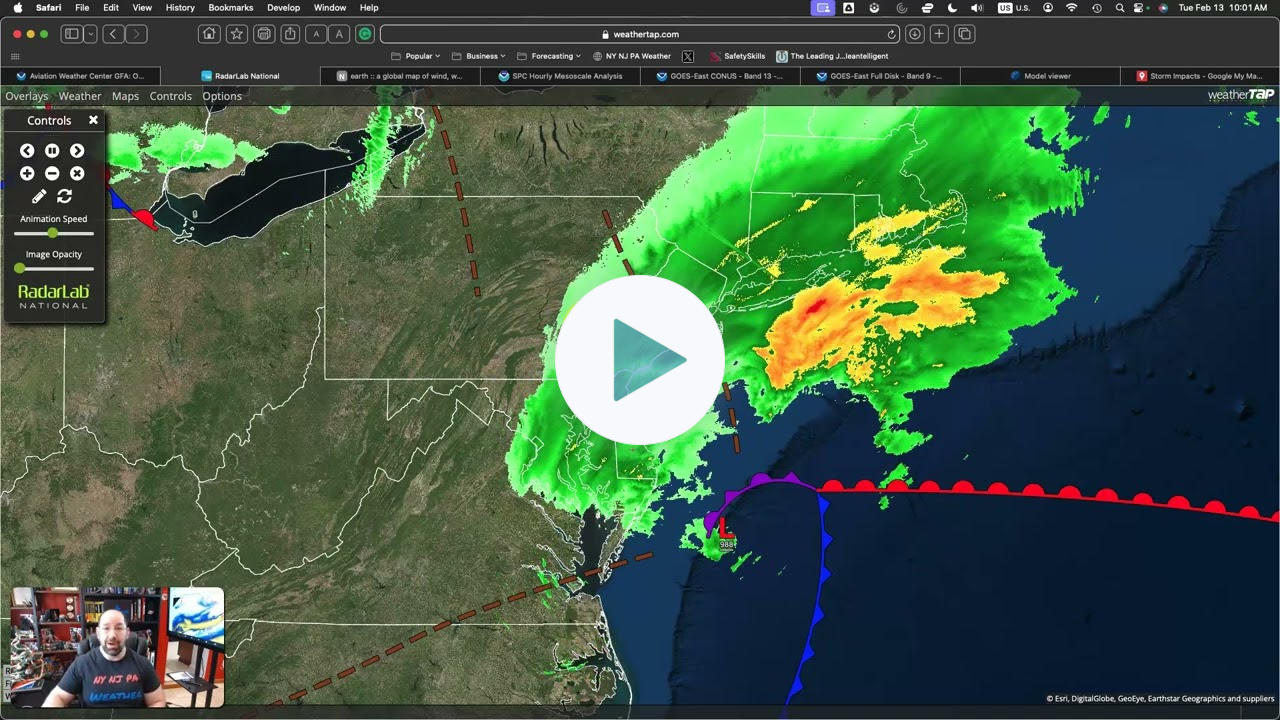The height and width of the screenshot is (720, 1280).
Task: Open the Overlays menu
Action: pos(27,96)
